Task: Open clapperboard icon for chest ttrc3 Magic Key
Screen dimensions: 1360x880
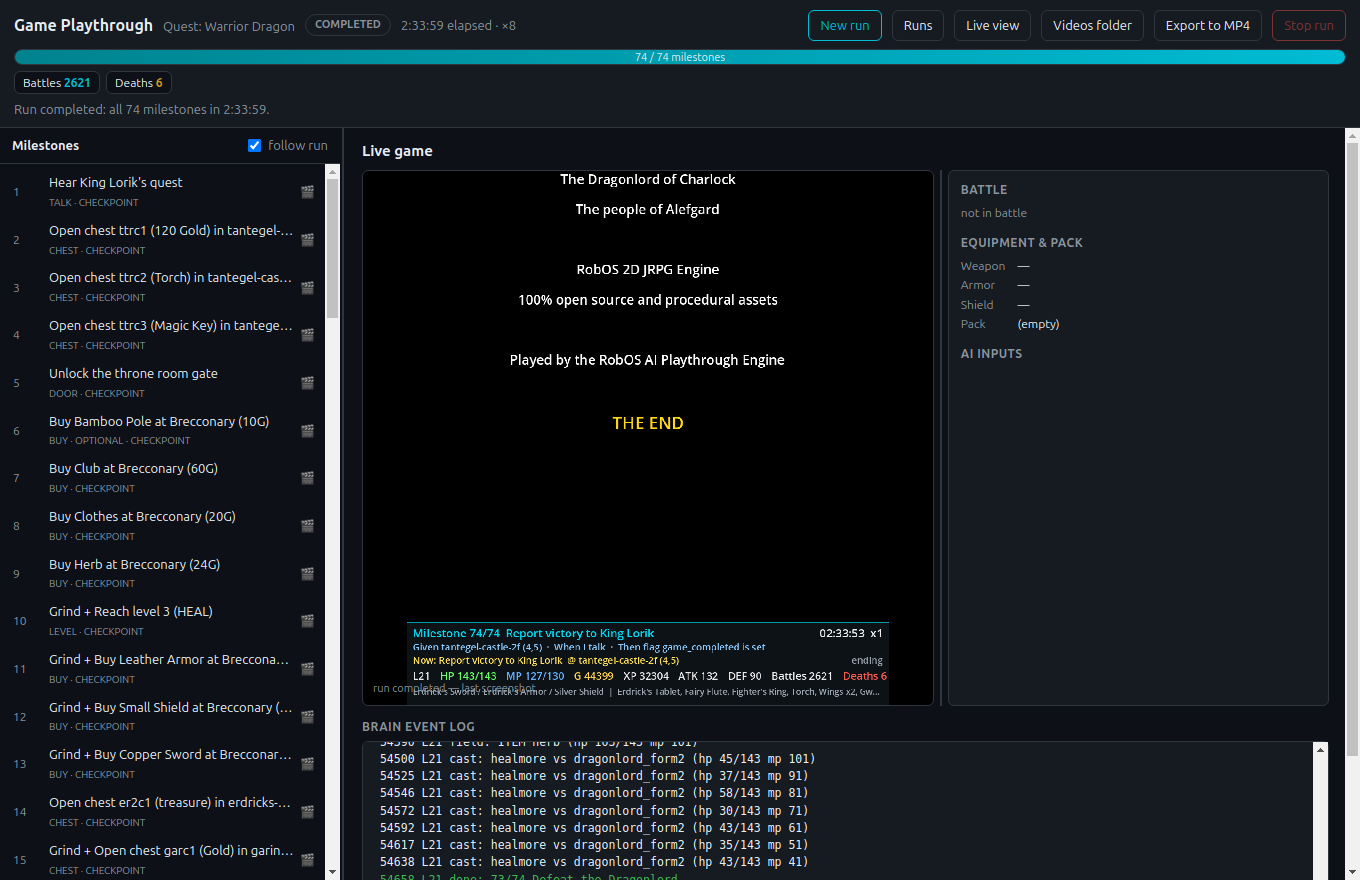Action: pyautogui.click(x=307, y=335)
